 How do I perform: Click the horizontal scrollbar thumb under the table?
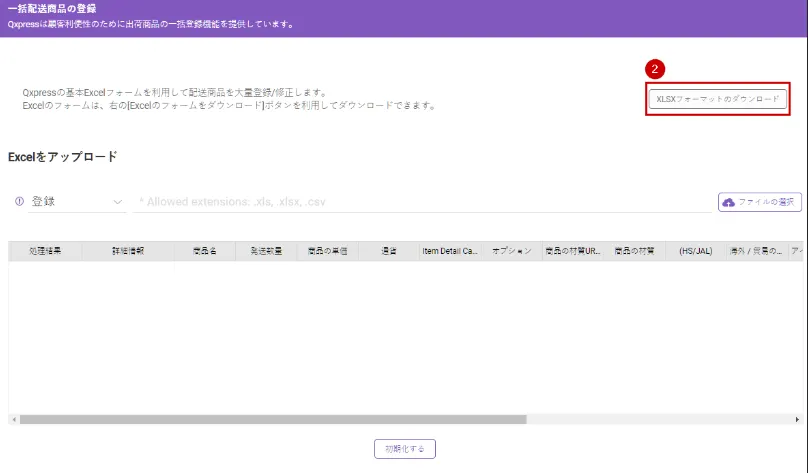(x=273, y=419)
